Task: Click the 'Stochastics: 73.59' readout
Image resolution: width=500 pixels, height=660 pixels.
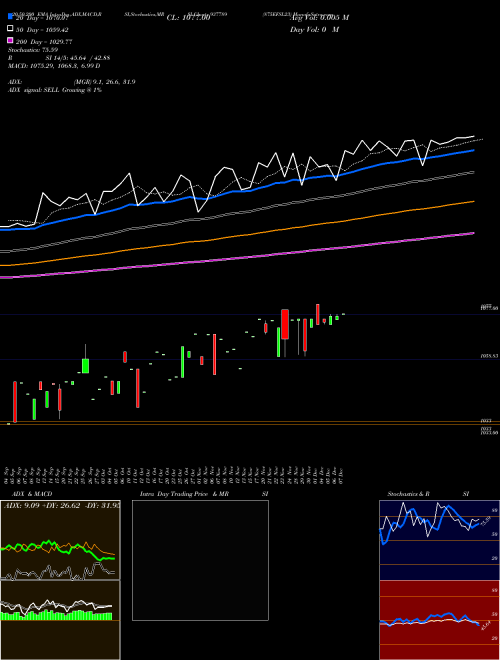Action: (33, 50)
